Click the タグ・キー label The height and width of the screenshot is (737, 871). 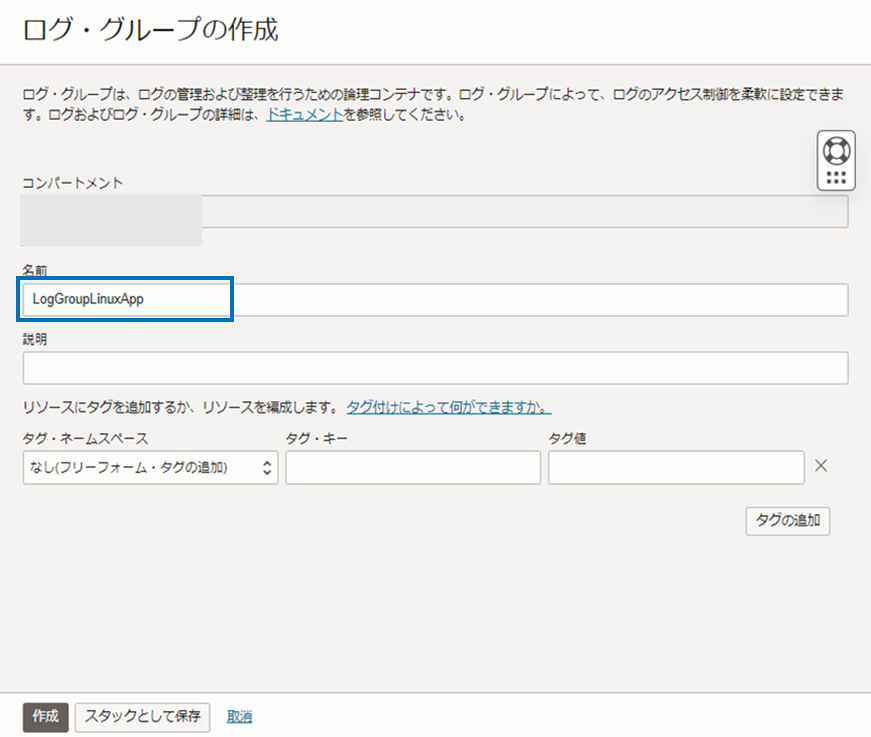(317, 439)
